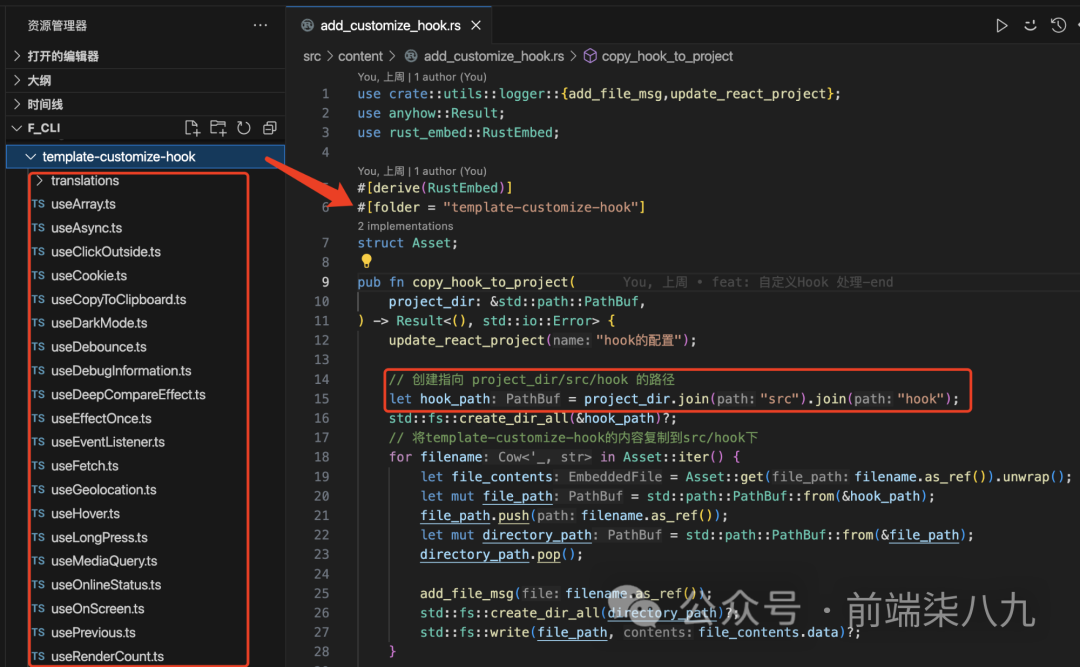Click the lightbulb code action icon
The width and height of the screenshot is (1080, 667).
point(366,261)
